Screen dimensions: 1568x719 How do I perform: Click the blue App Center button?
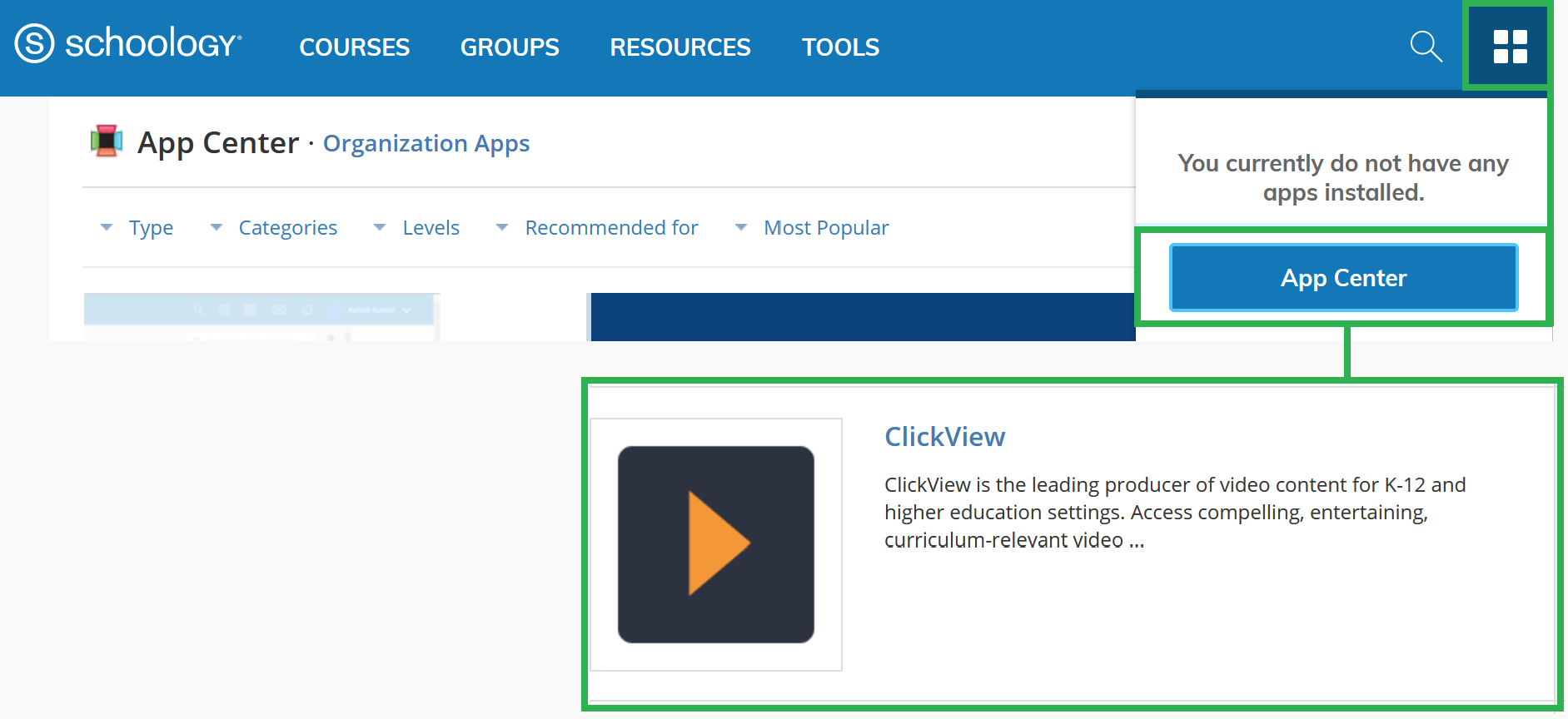(1343, 278)
